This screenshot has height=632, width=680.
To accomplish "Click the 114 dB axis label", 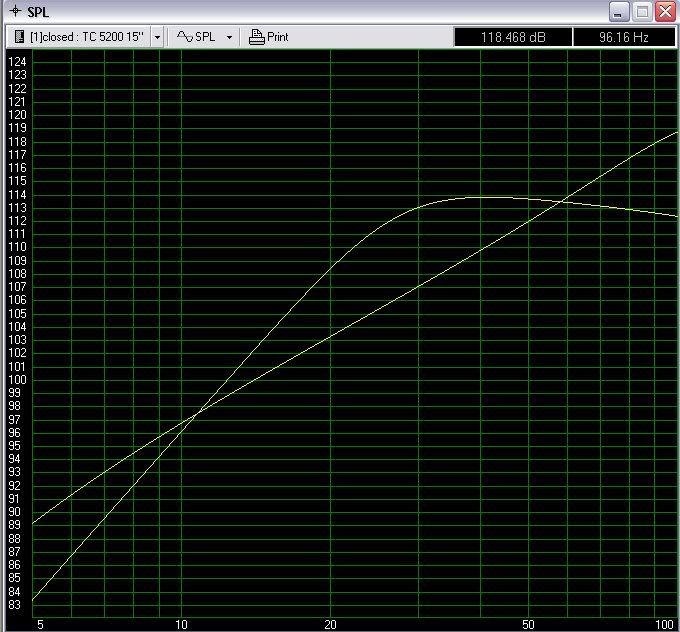I will 17,195.
